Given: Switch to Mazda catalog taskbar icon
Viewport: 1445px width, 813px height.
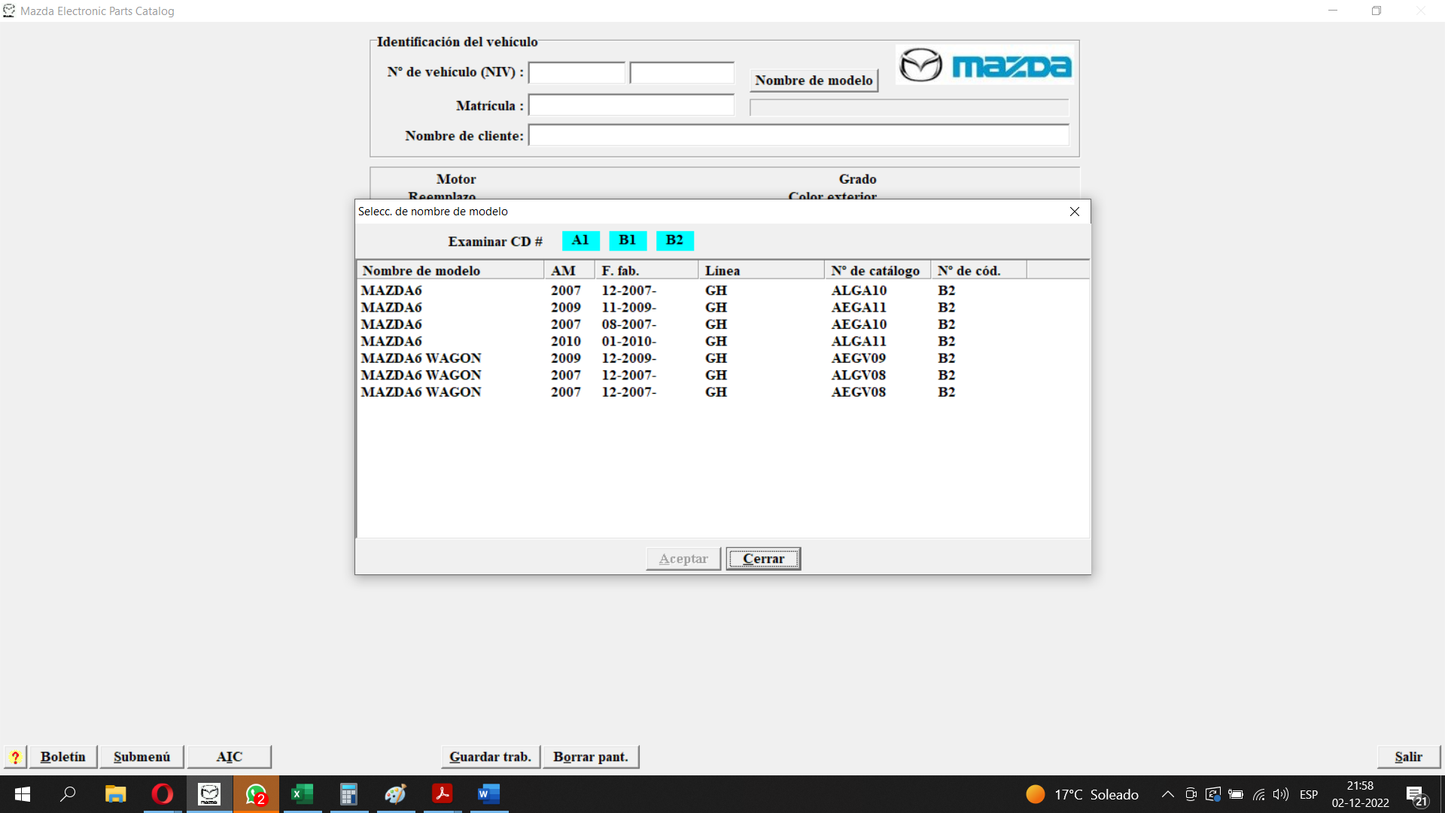Looking at the screenshot, I should pyautogui.click(x=209, y=794).
